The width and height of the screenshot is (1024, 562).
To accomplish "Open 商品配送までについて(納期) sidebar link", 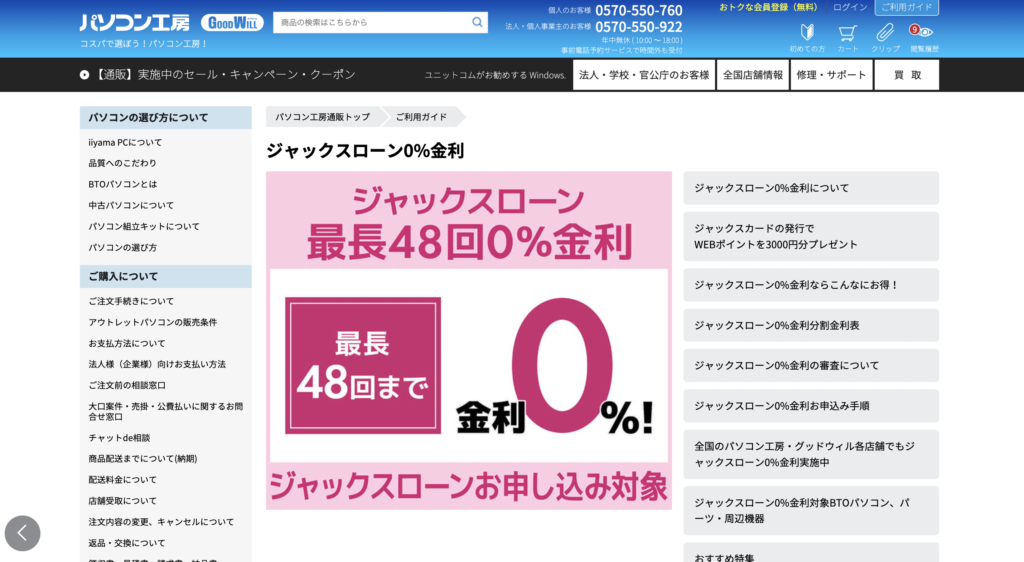I will tap(143, 459).
